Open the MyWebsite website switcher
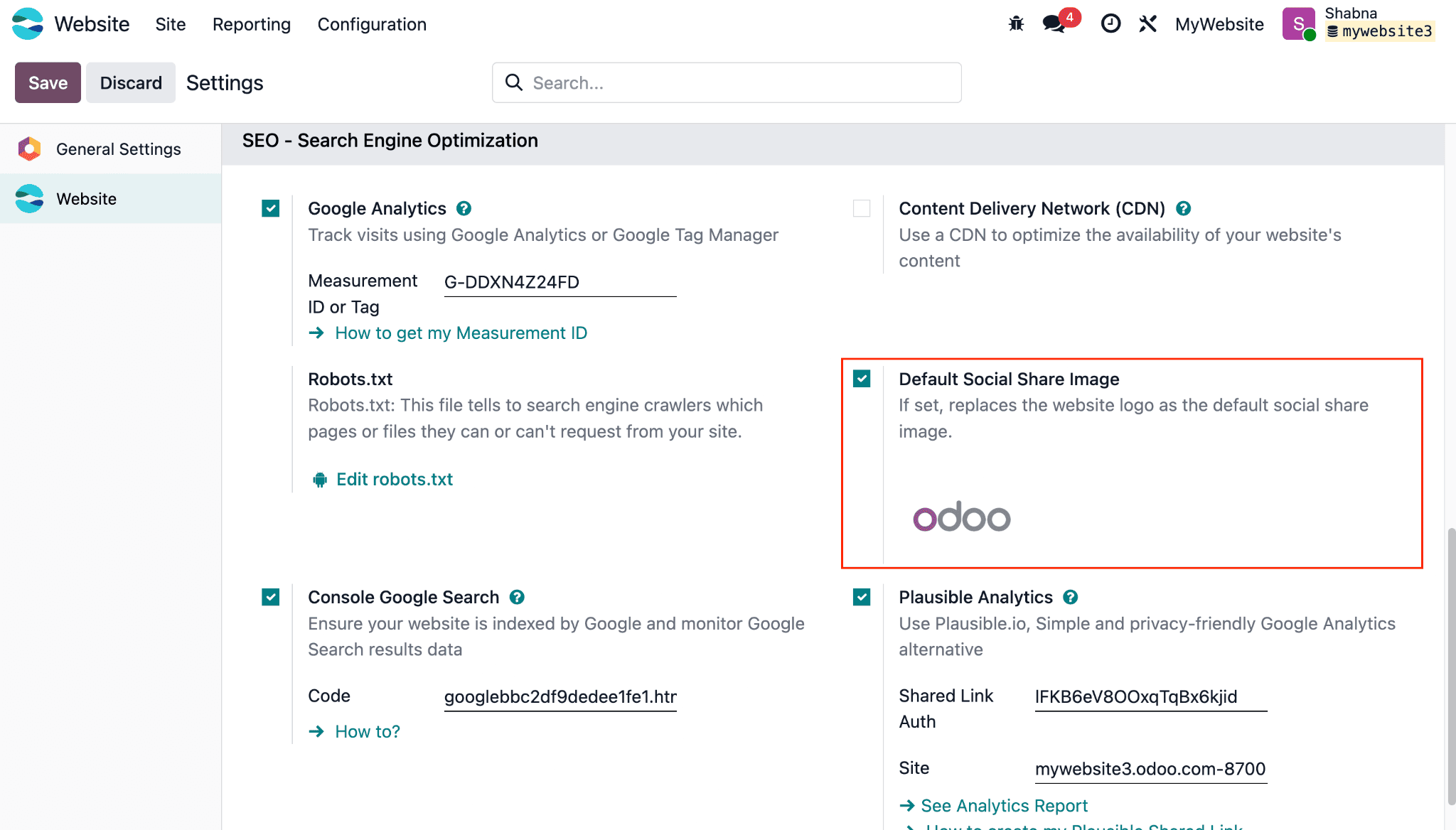This screenshot has height=830, width=1456. (1219, 24)
